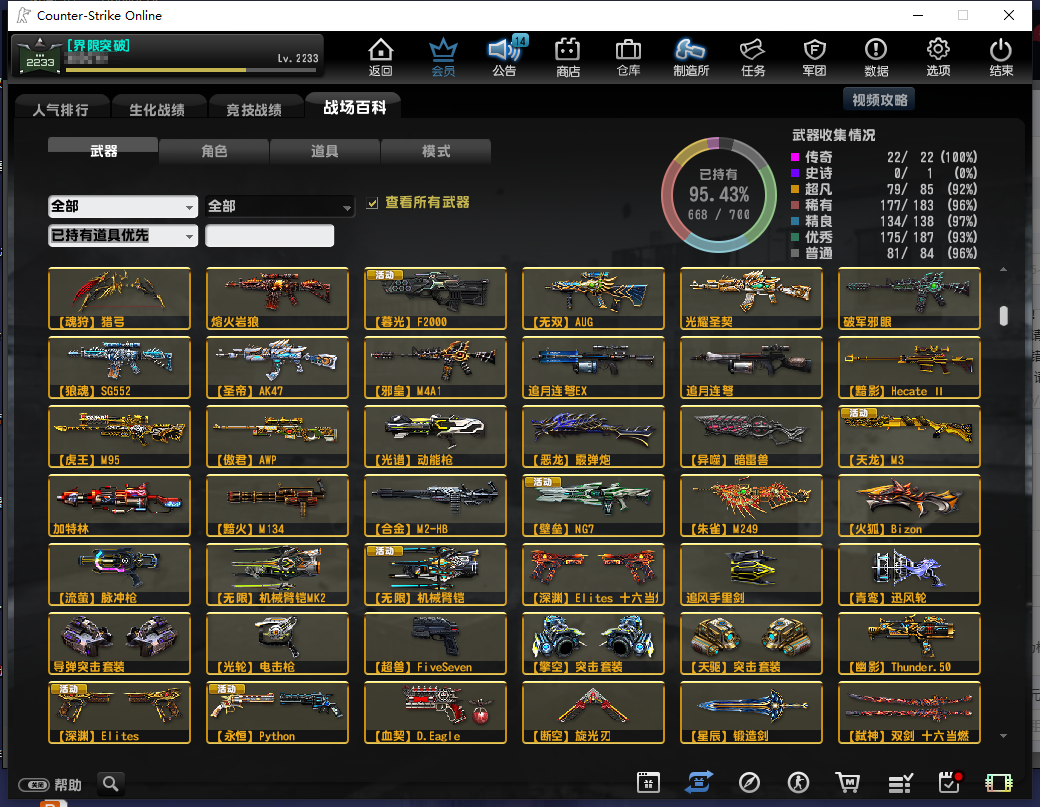Select the 熔火岩狼 weapon card

pos(277,298)
